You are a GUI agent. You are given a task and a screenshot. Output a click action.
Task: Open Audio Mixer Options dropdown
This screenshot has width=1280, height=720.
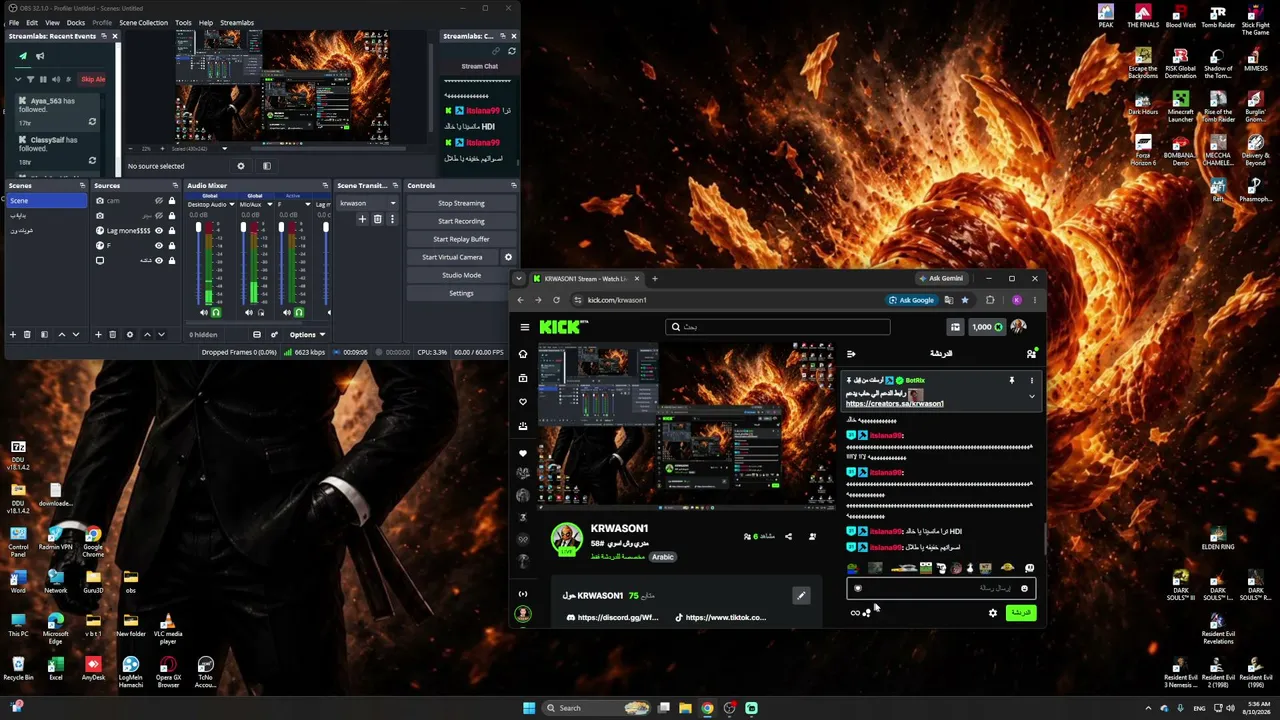pyautogui.click(x=307, y=334)
